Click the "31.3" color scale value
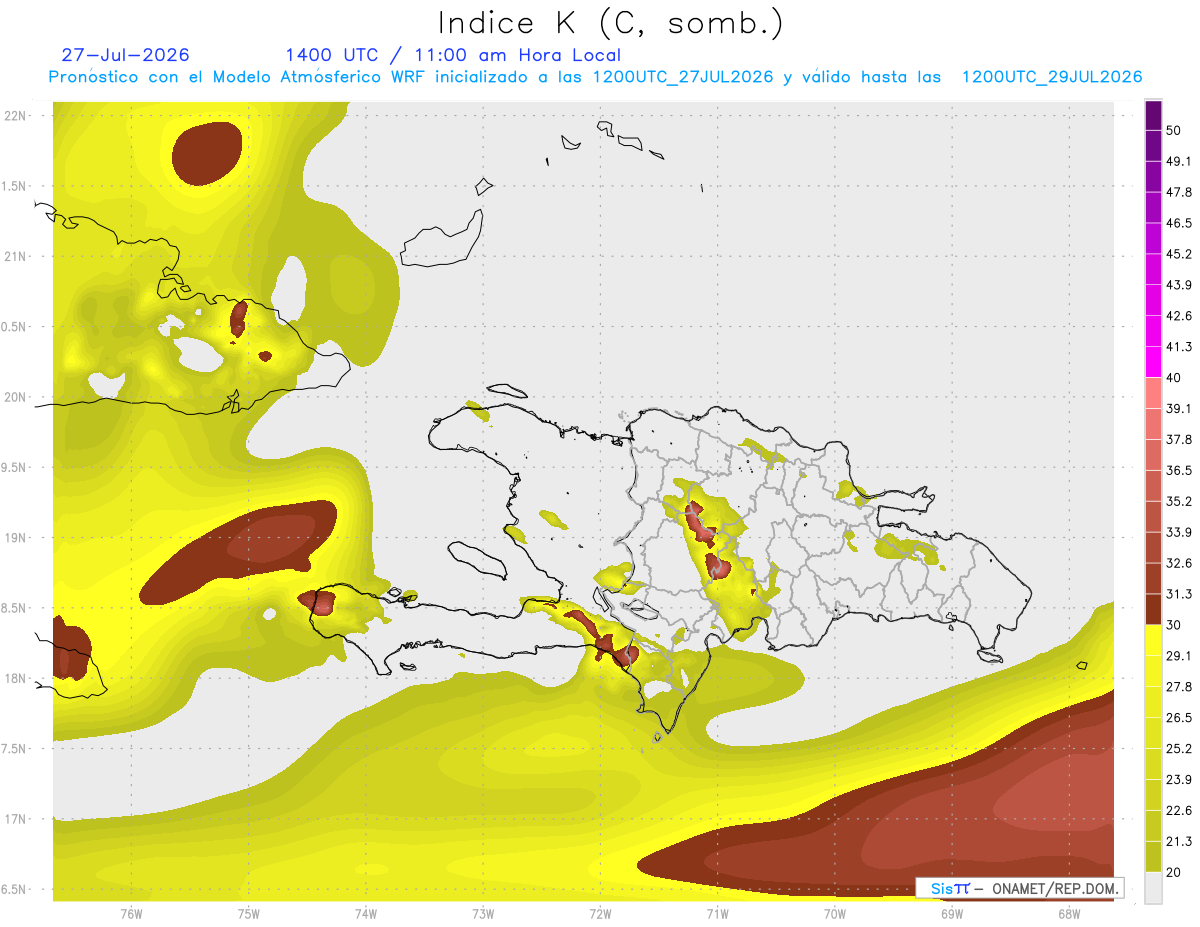This screenshot has width=1200, height=927. [1179, 594]
